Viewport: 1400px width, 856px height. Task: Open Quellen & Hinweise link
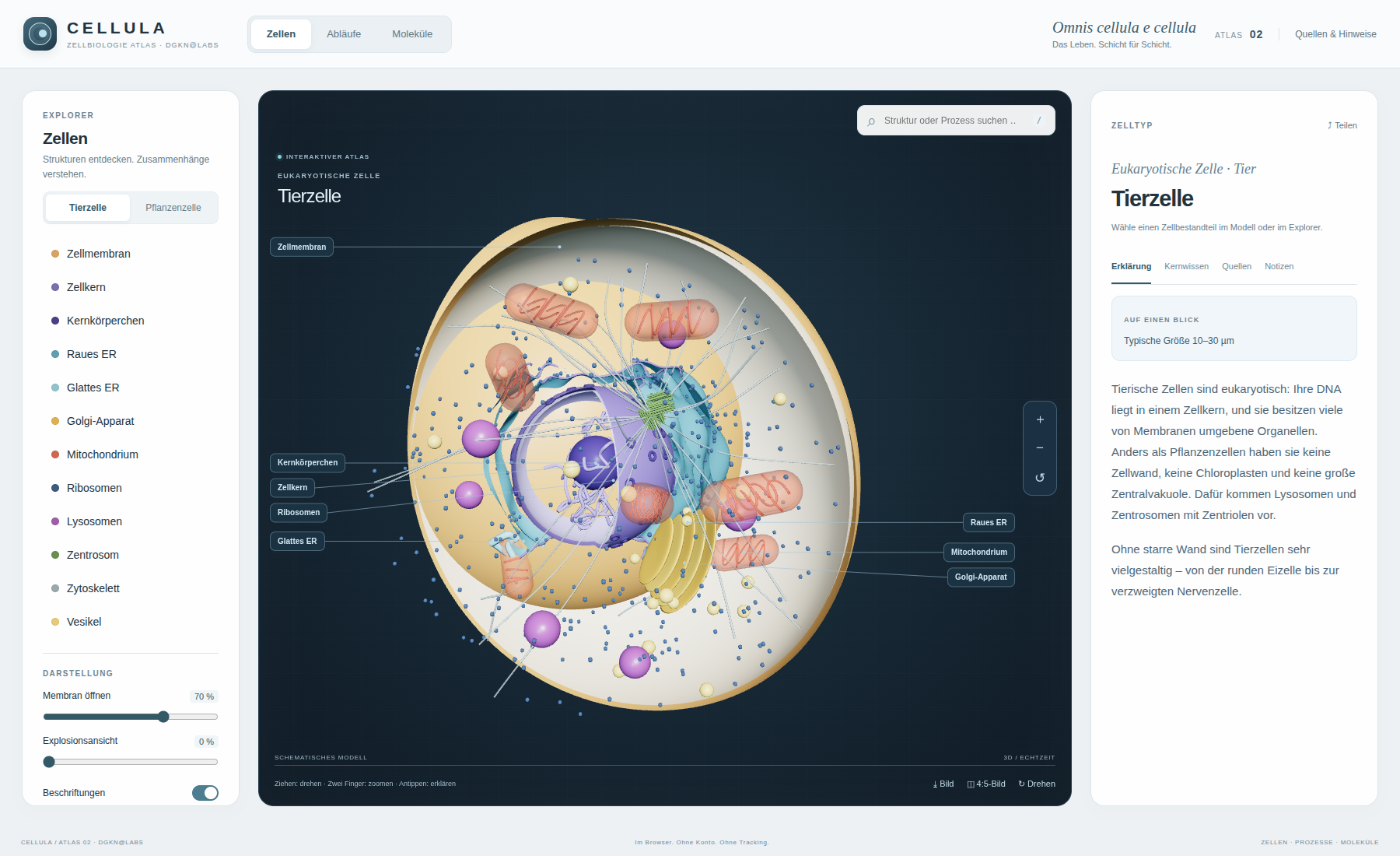1335,34
